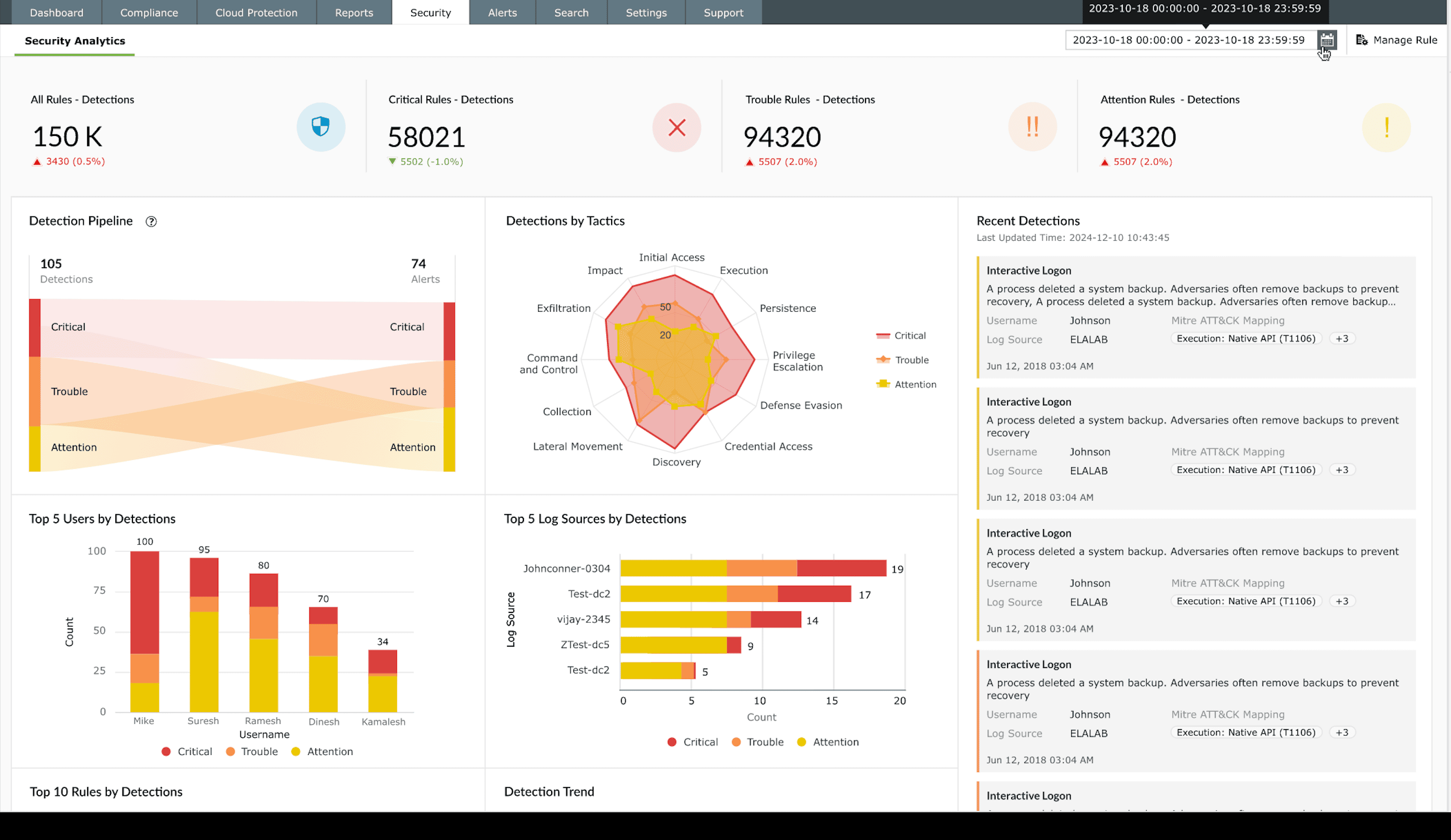Switch to the Alerts tab
Viewport: 1451px width, 840px height.
[x=502, y=13]
